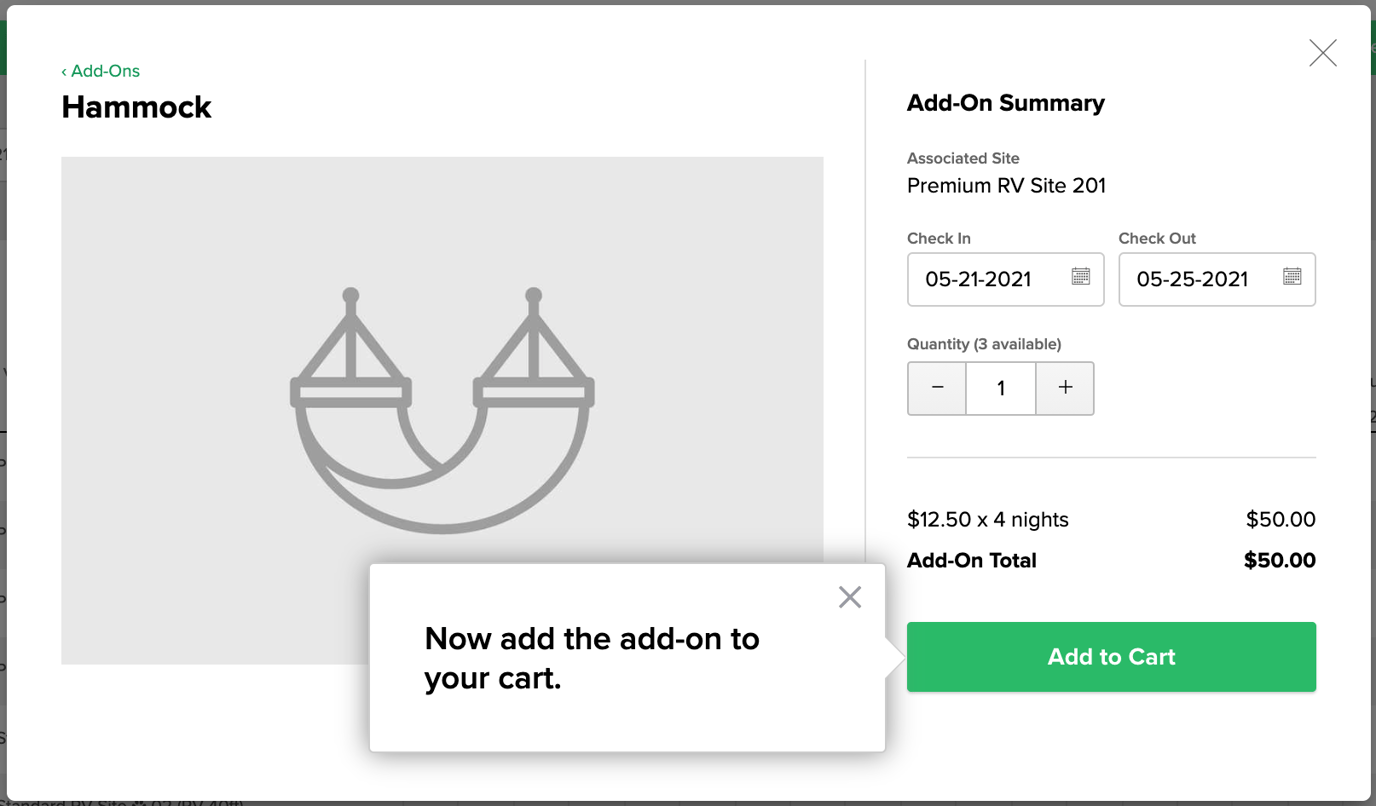The image size is (1376, 806).
Task: Click the Premium RV Site 201 label
Action: click(x=1005, y=185)
